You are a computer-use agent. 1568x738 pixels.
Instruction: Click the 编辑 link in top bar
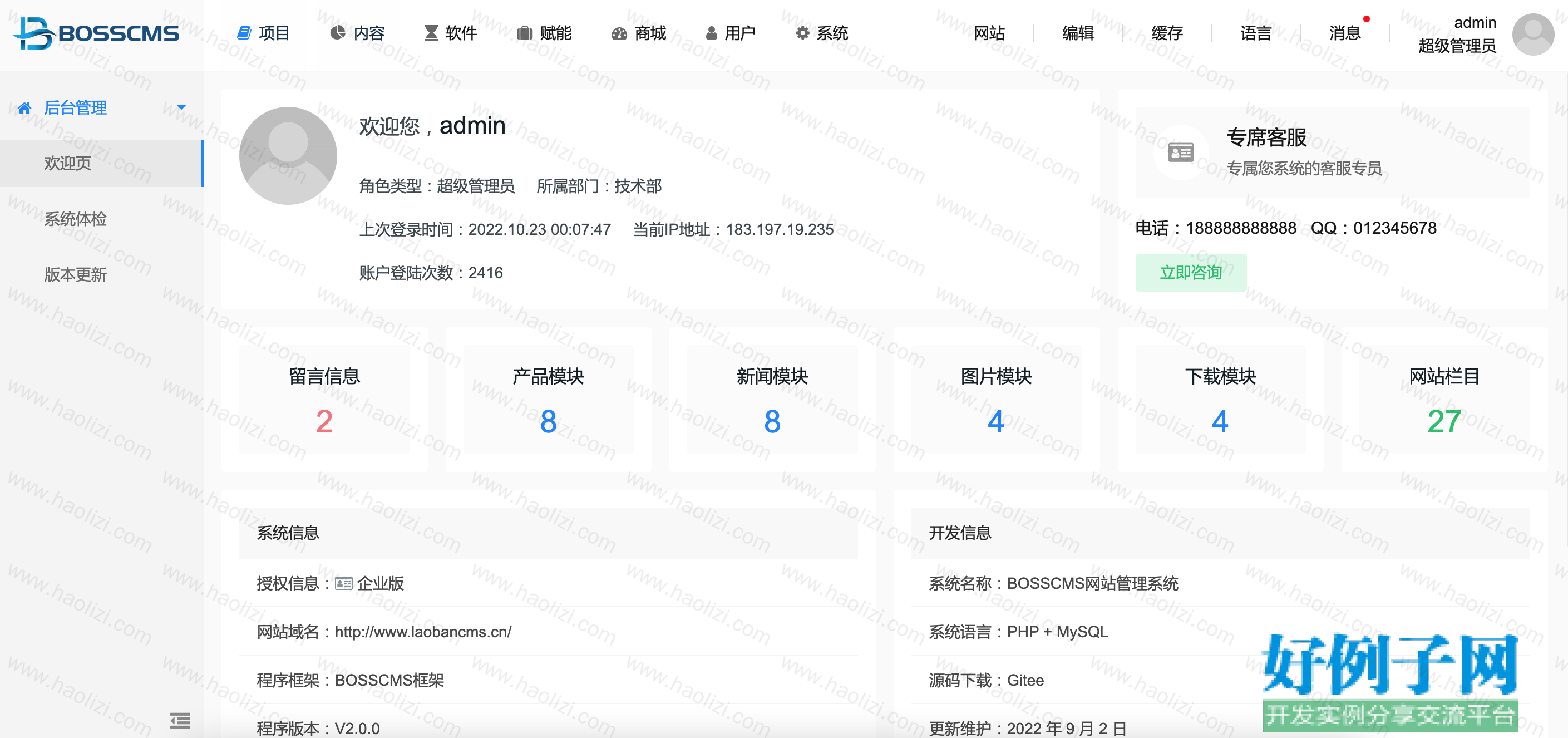click(x=1078, y=33)
